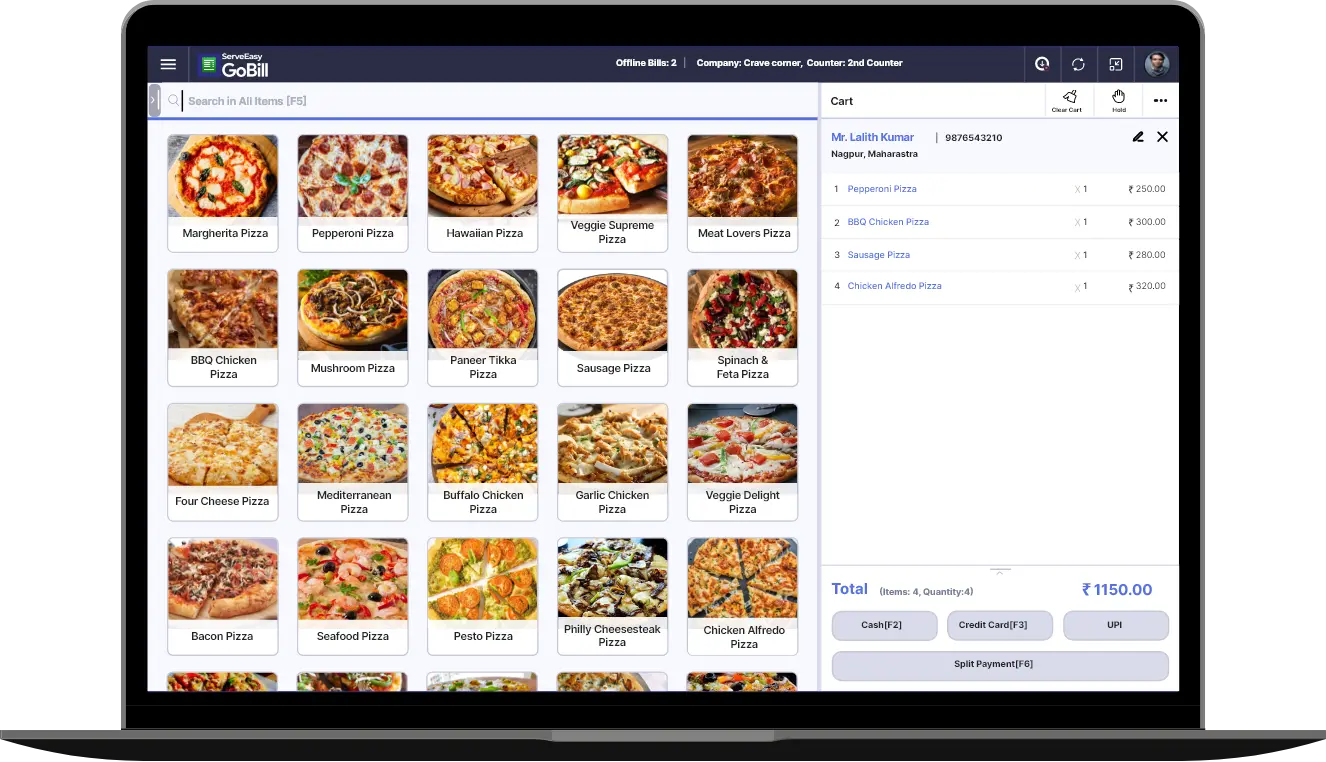Open Split Payment[F6]

999,665
